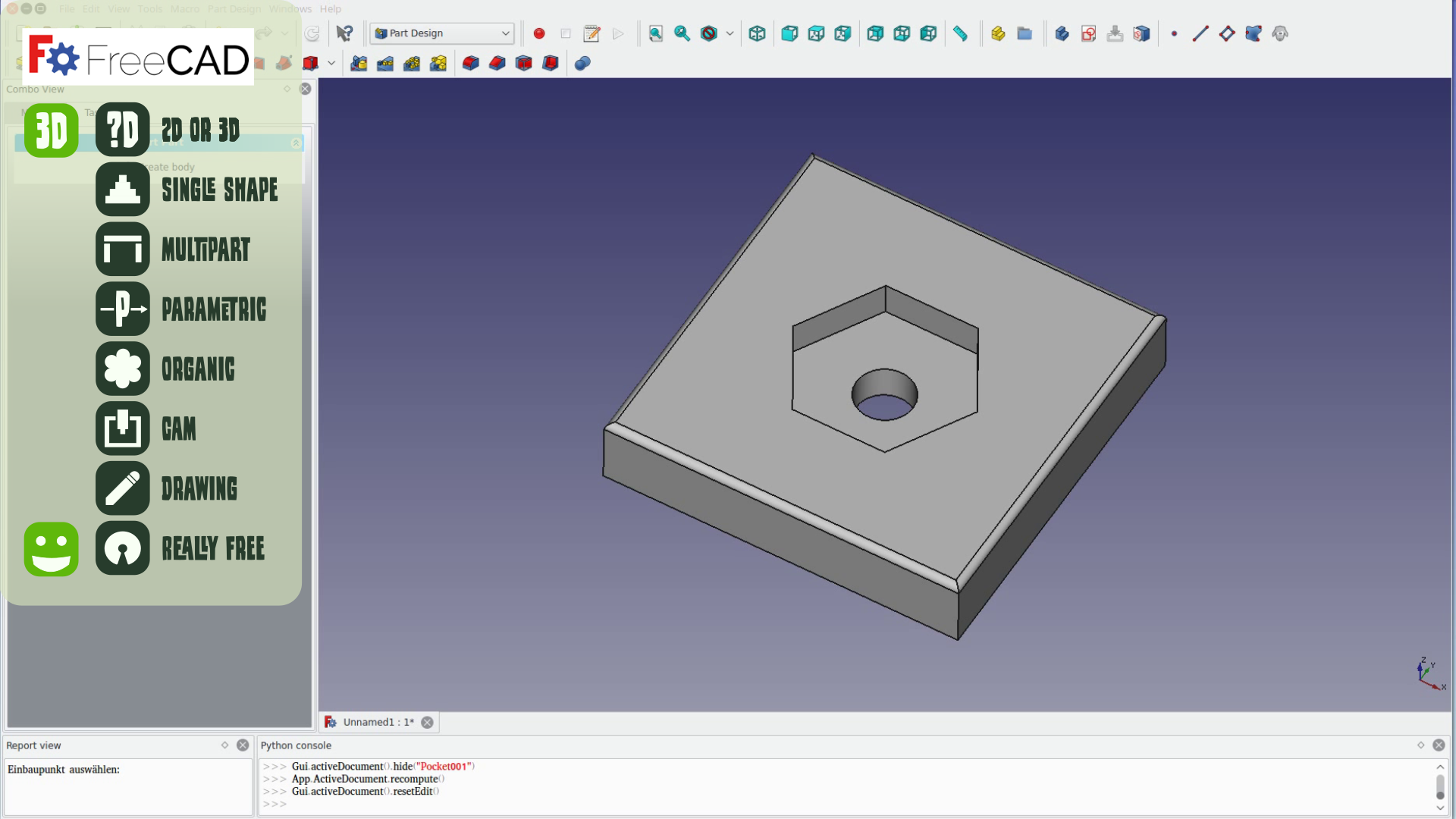Click Python console scroll-down arrow

[x=1440, y=808]
